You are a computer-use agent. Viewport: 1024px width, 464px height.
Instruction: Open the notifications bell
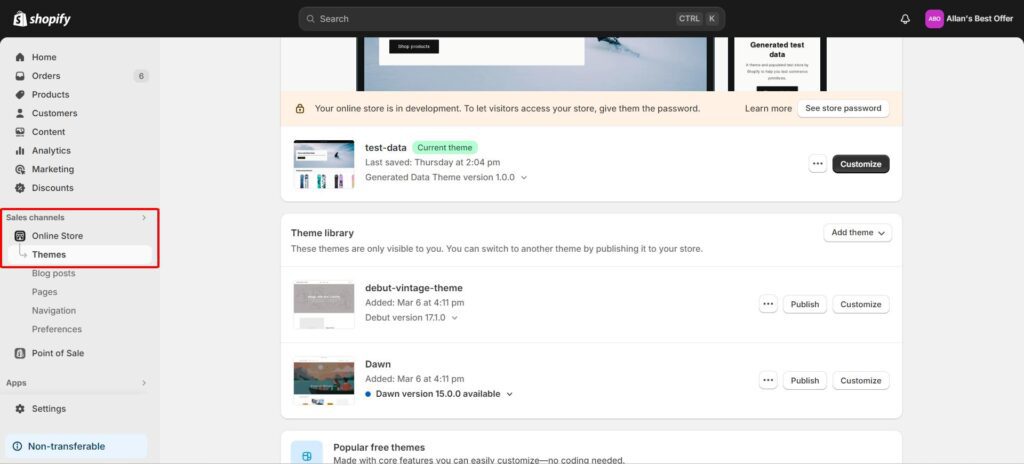click(905, 19)
